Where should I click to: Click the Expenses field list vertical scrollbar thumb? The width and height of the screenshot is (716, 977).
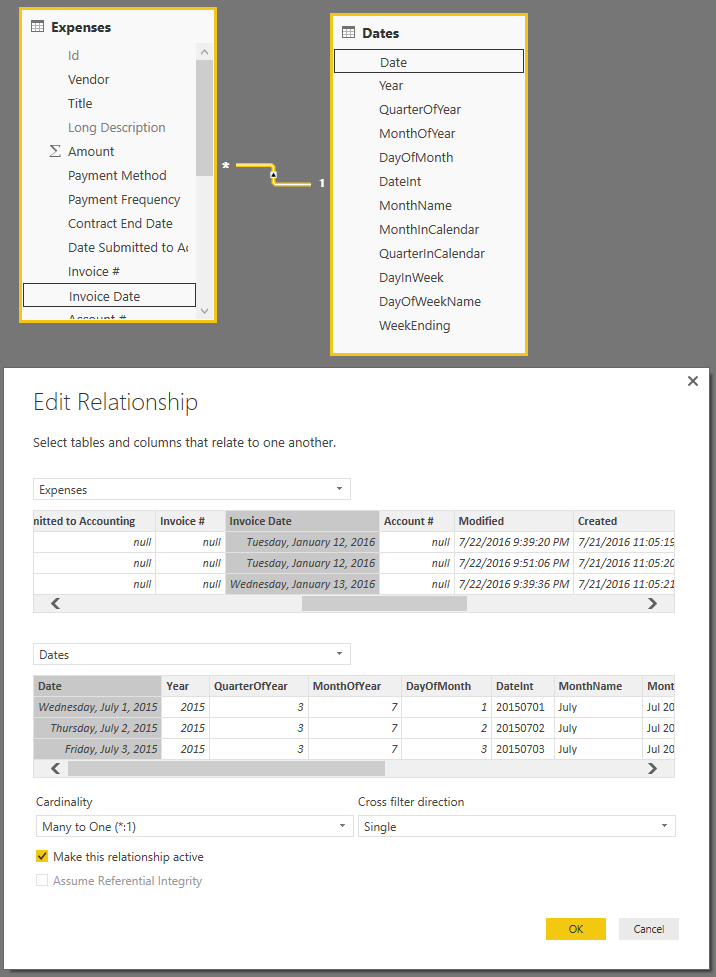point(204,118)
